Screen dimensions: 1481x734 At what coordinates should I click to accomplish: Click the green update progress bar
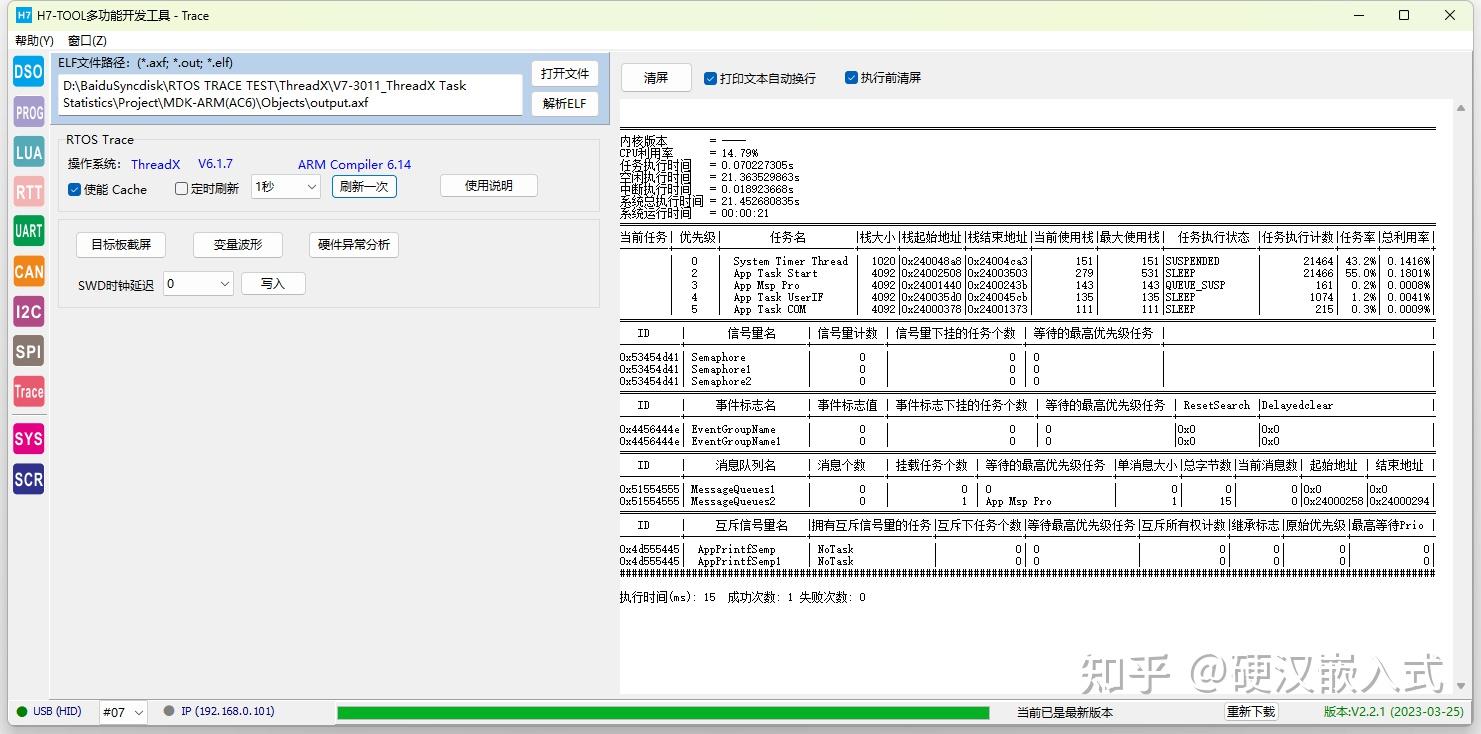click(x=663, y=713)
